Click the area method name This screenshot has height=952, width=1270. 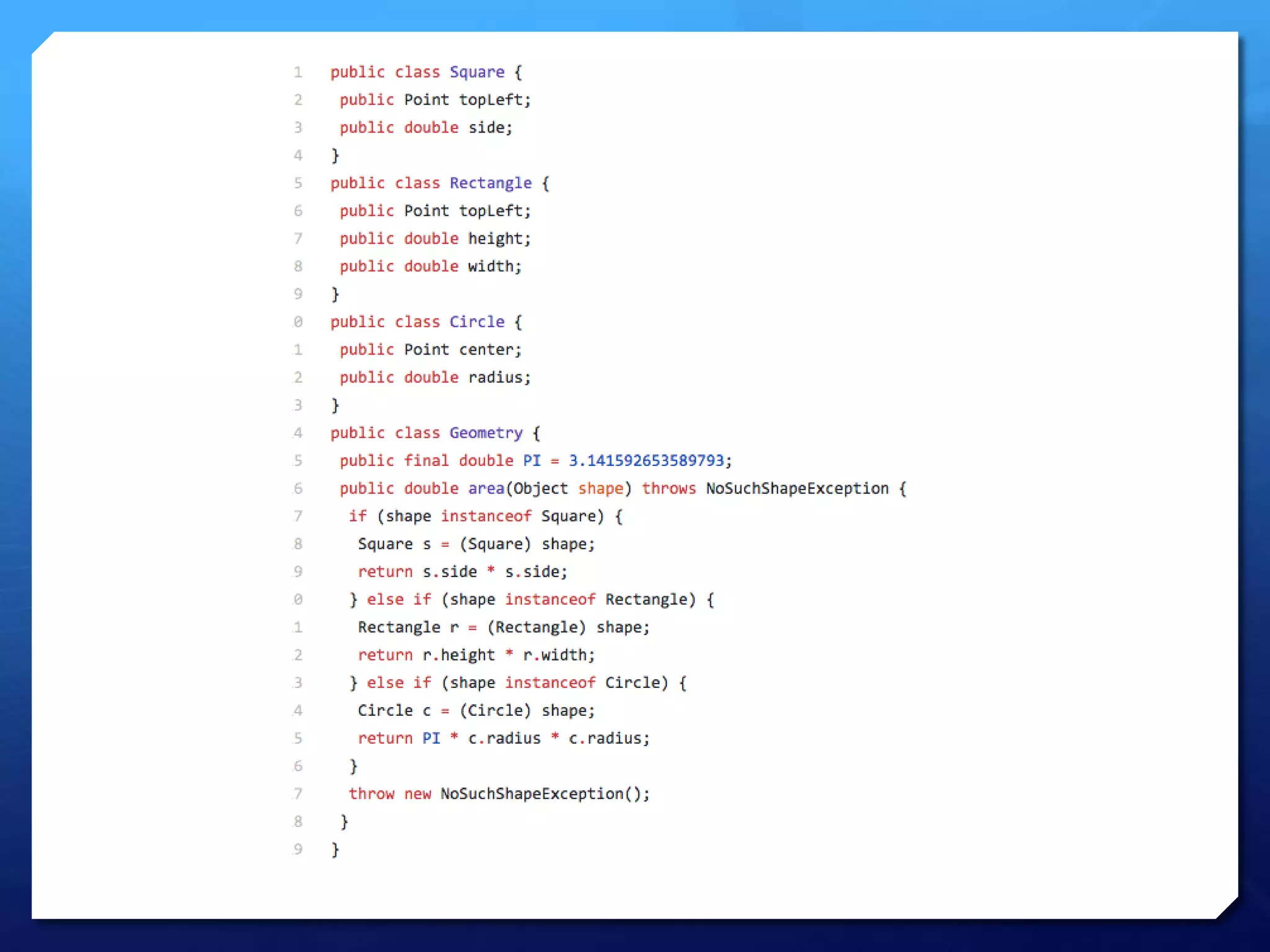[x=486, y=488]
